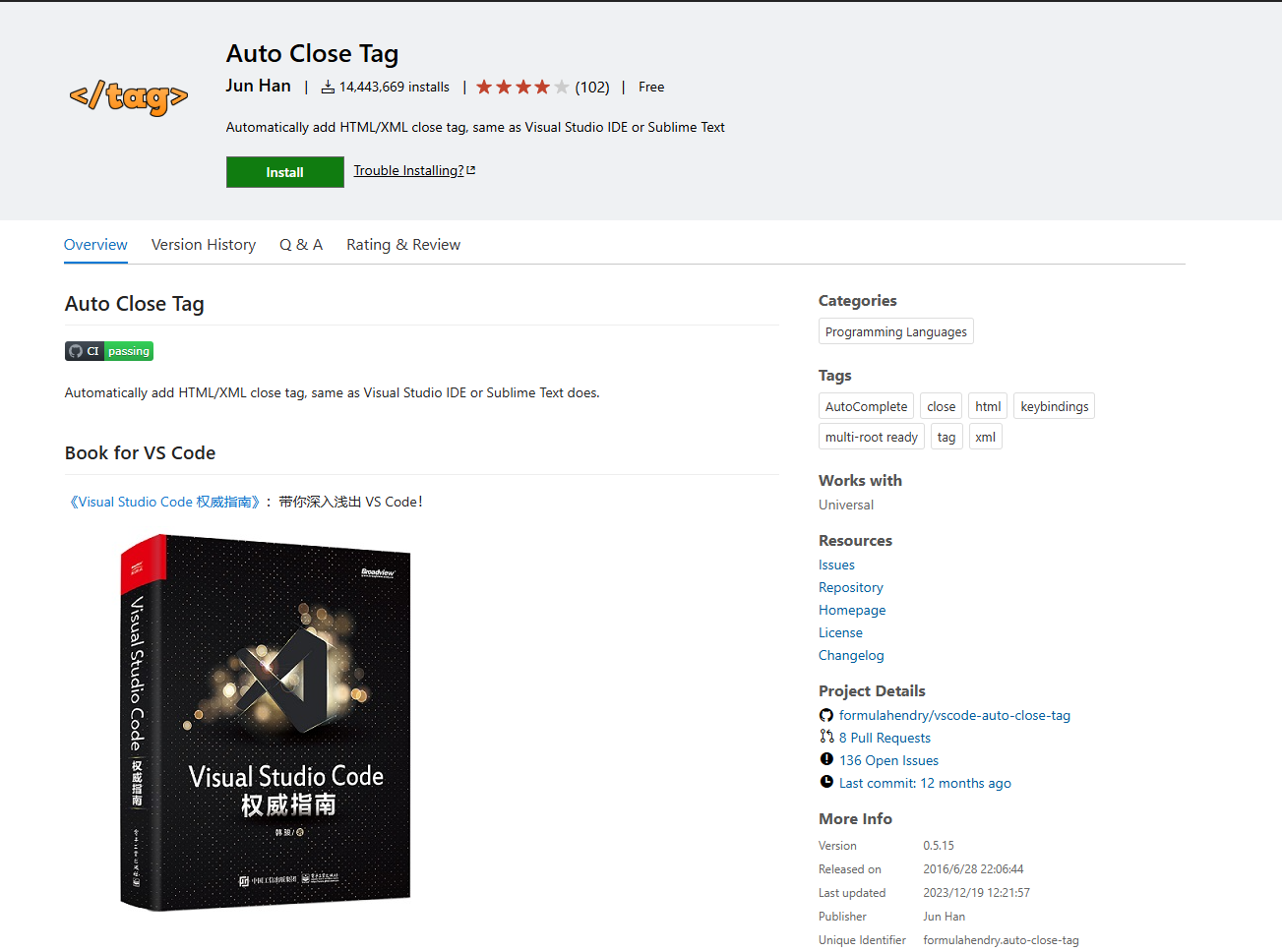The image size is (1282, 952).
Task: Click the last updated date 2023/12/19
Action: [976, 893]
